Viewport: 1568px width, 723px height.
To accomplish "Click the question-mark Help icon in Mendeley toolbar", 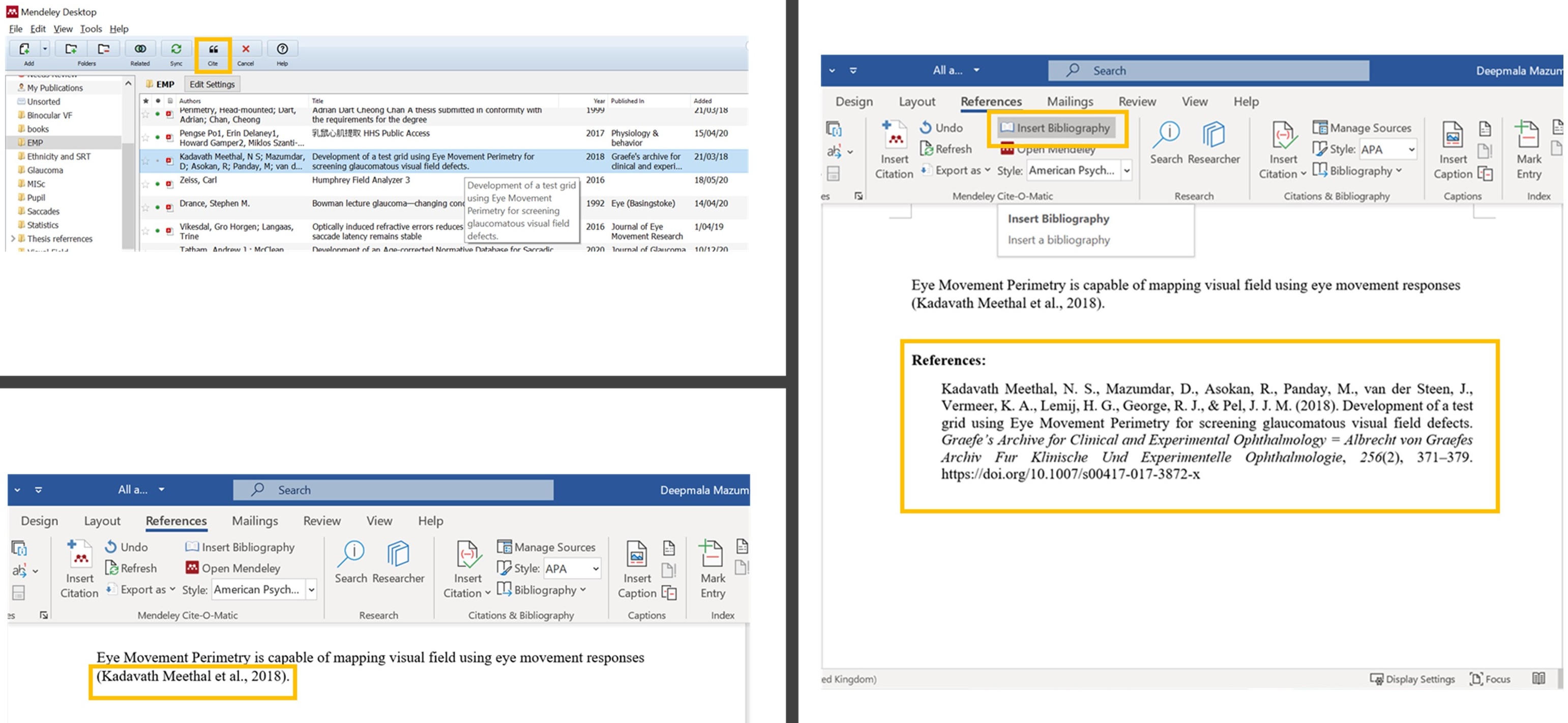I will point(282,49).
